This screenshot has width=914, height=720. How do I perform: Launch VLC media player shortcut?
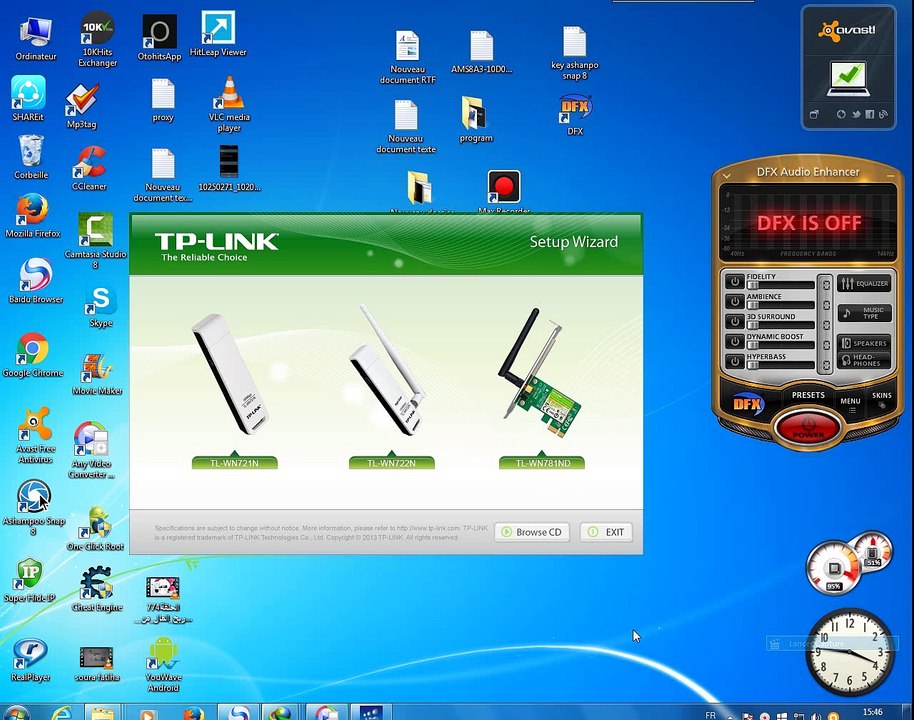229,104
